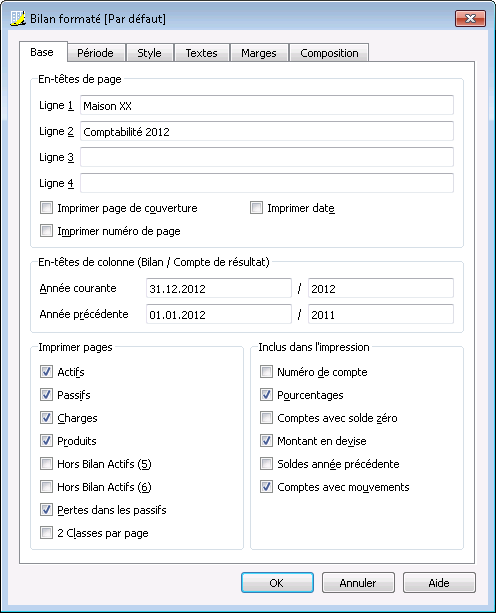This screenshot has width=496, height=613.
Task: Check Imprimer numéro de page
Action: (x=47, y=231)
